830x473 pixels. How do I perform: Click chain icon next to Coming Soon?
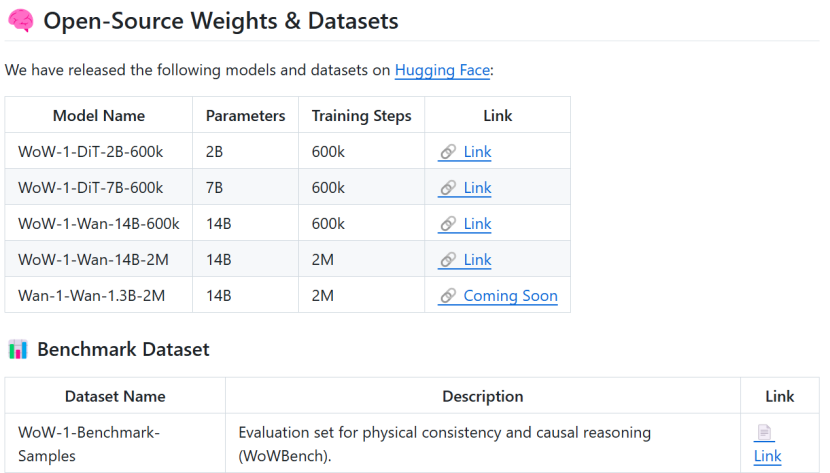click(x=448, y=296)
